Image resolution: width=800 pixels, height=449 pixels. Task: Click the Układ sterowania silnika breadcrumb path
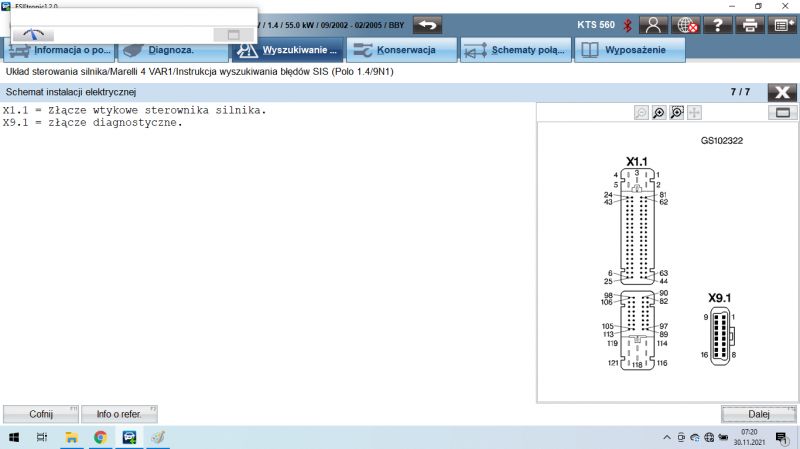[x=199, y=72]
